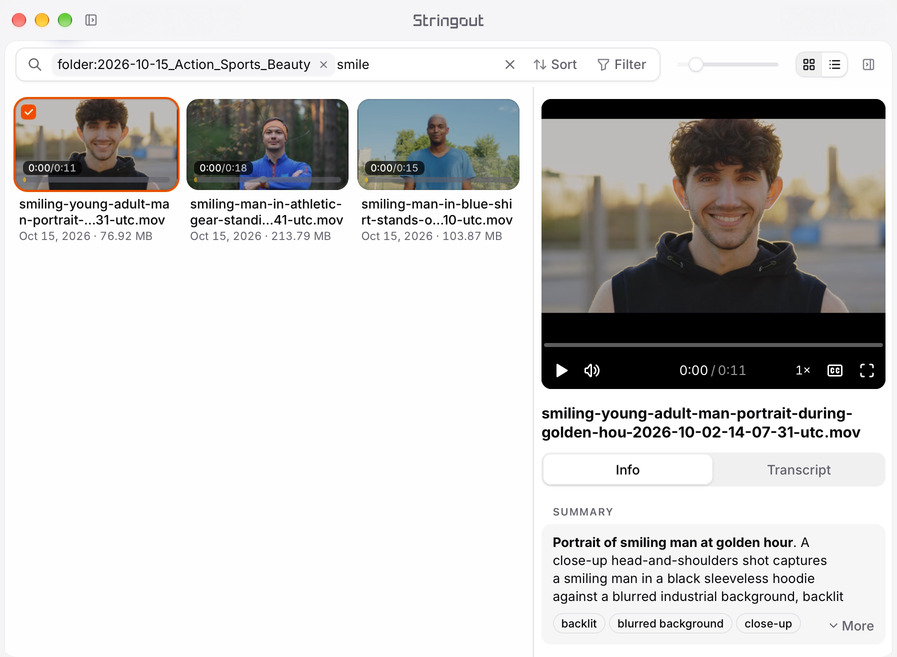Uncheck the smiling-young-adult-man clip checkbox
Image resolution: width=897 pixels, height=657 pixels.
point(29,112)
